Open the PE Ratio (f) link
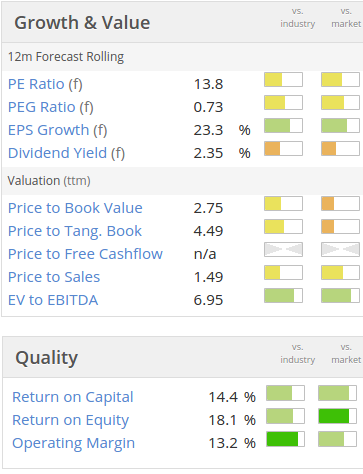This screenshot has width=363, height=474. click(45, 84)
